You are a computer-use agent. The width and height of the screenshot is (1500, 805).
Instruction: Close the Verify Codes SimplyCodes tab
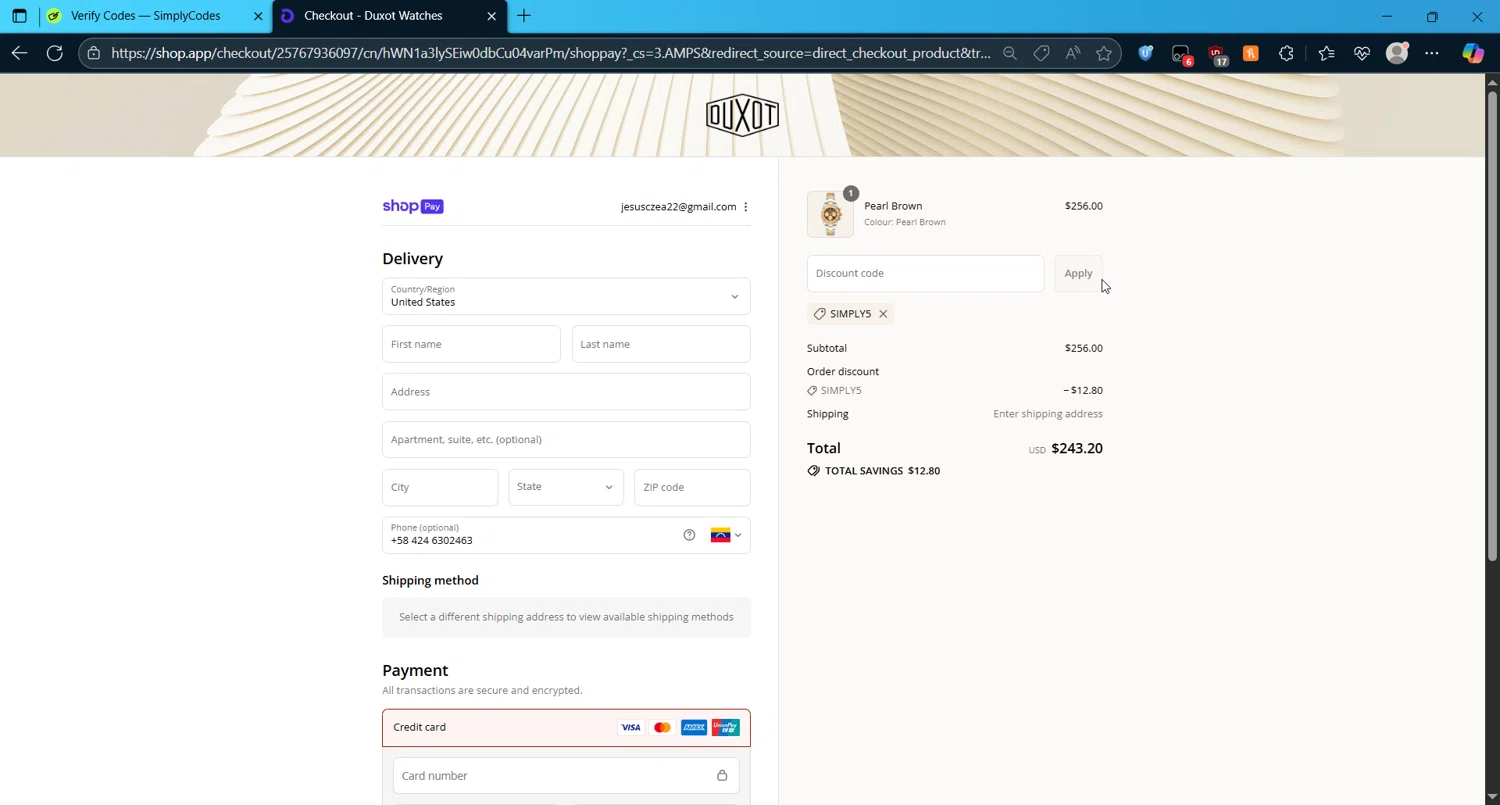(257, 16)
